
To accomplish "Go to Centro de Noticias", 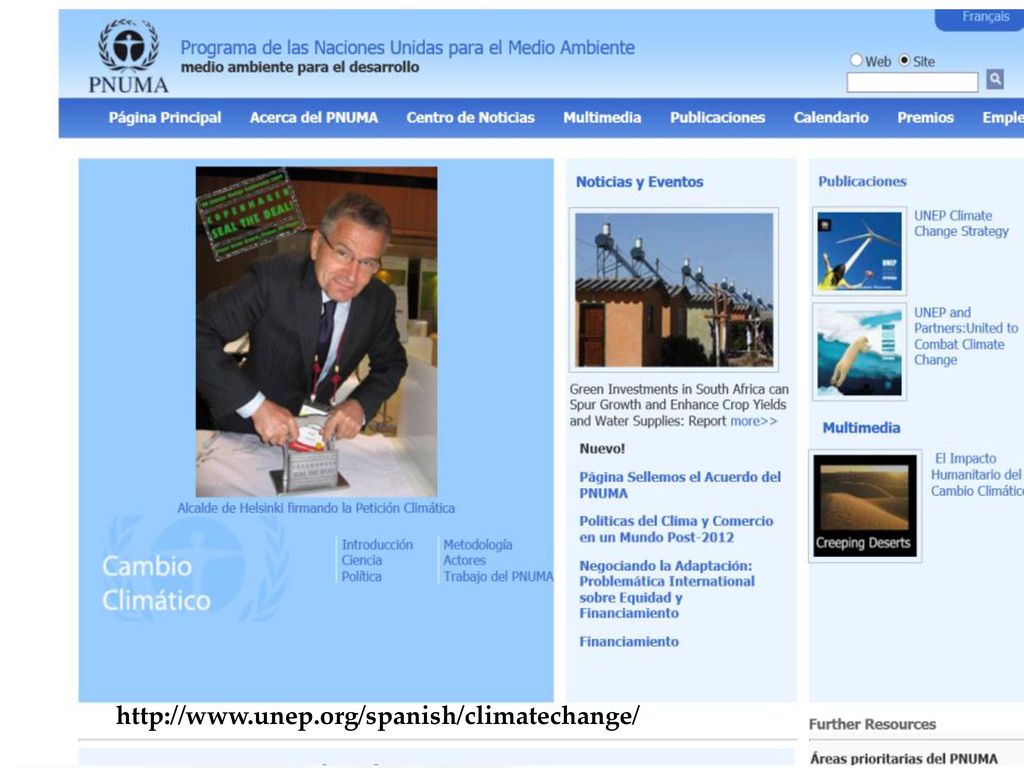I will tap(470, 118).
